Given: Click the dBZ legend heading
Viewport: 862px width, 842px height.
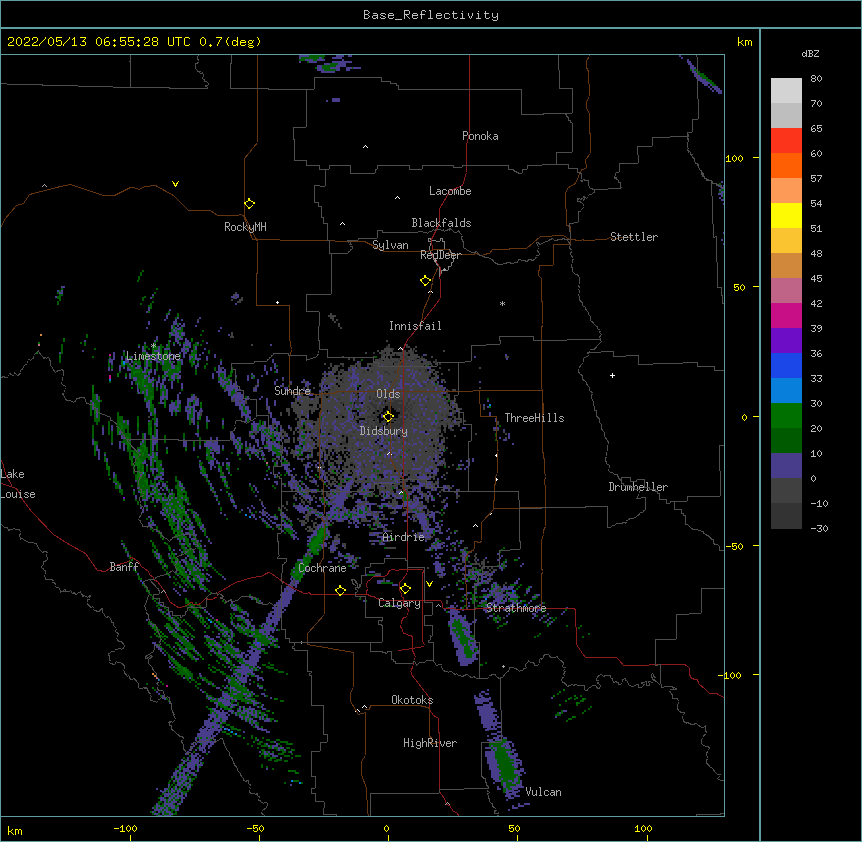Looking at the screenshot, I should (810, 54).
